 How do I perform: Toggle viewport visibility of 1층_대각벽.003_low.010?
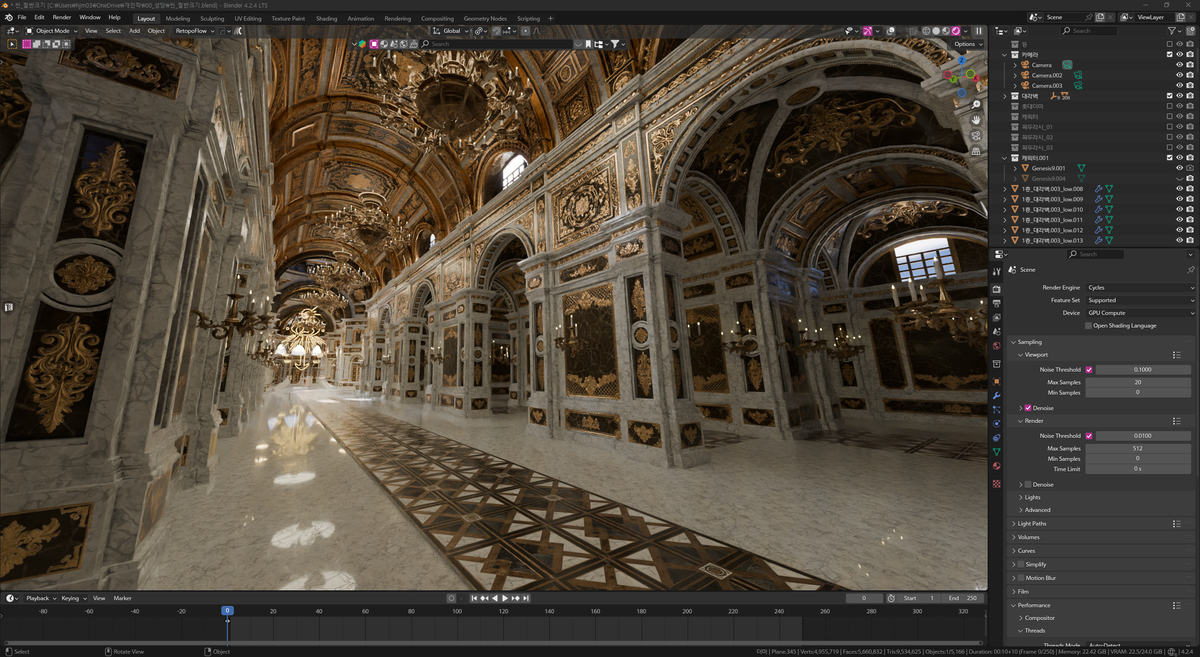click(1180, 210)
